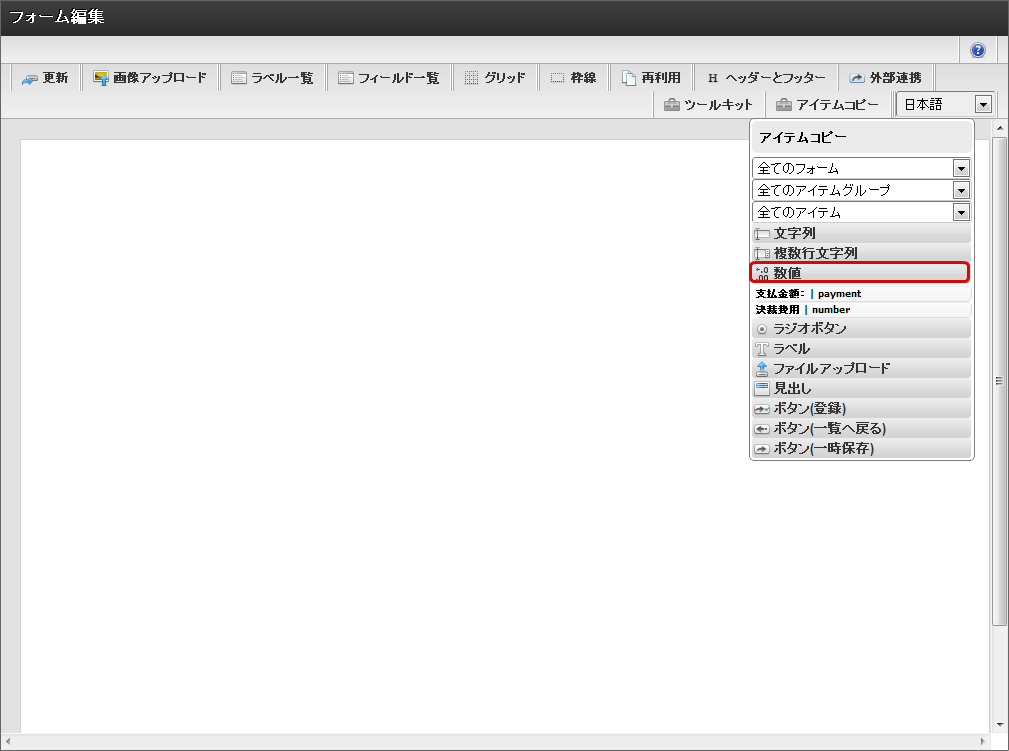Screen dimensions: 1009x751
Task: Expand the ラベル item category
Action: point(861,348)
